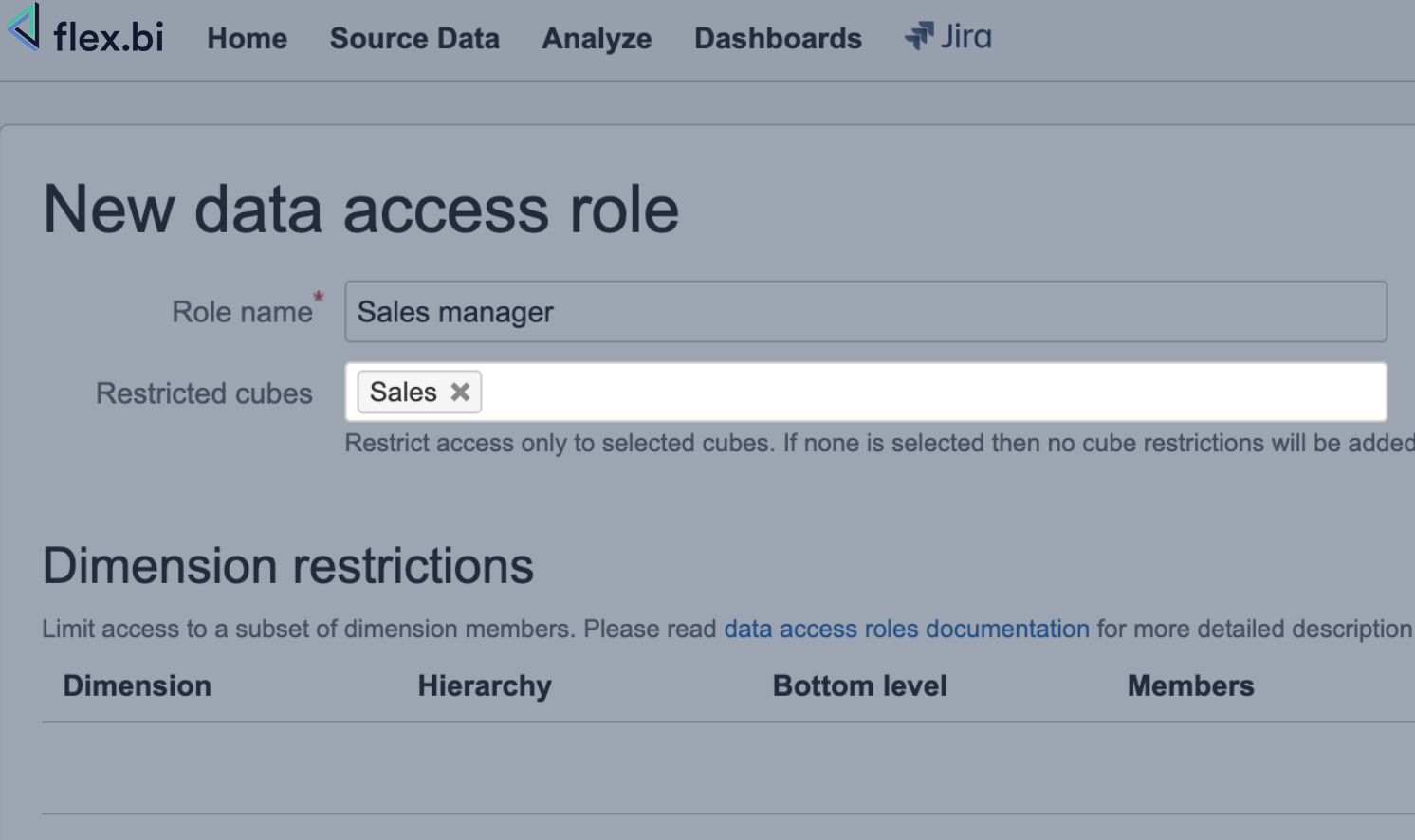Select the Sales tag in Restricted cubes

pyautogui.click(x=403, y=392)
